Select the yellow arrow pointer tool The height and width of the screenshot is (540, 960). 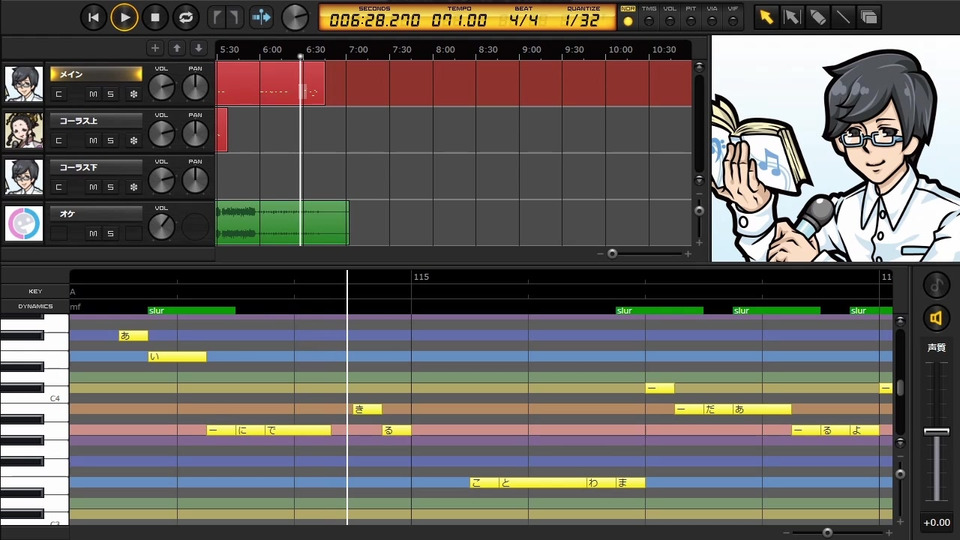pos(766,17)
